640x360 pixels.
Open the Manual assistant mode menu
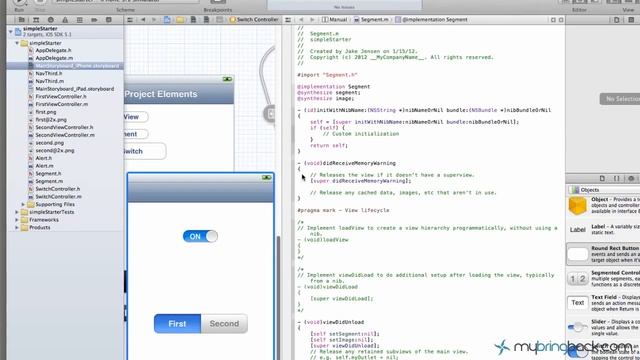coord(335,20)
